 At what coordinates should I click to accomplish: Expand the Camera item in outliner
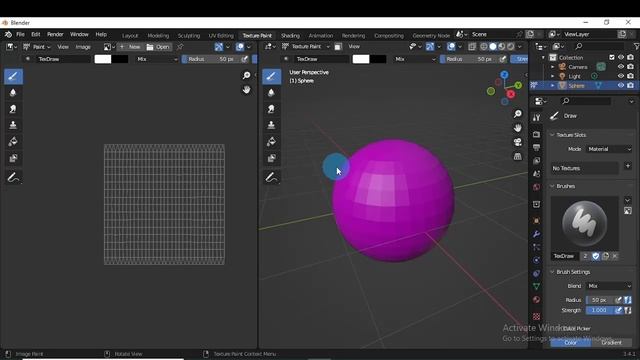(x=553, y=67)
